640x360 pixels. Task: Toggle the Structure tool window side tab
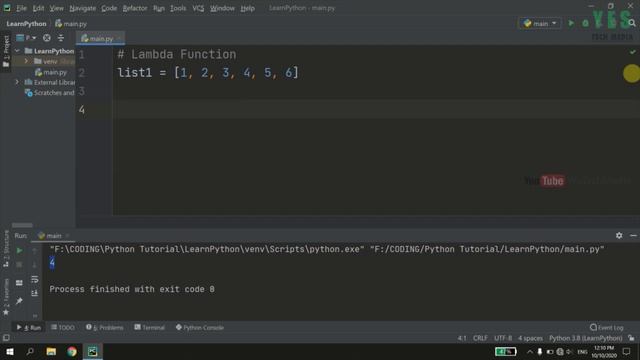pos(6,249)
